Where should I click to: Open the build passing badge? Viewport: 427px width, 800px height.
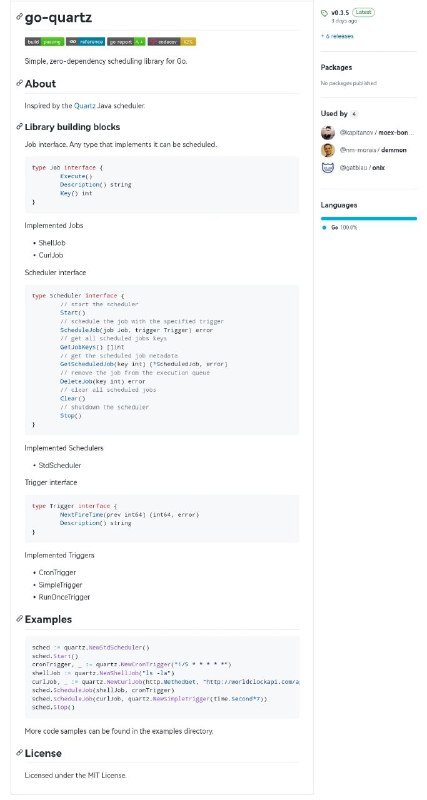click(x=44, y=42)
